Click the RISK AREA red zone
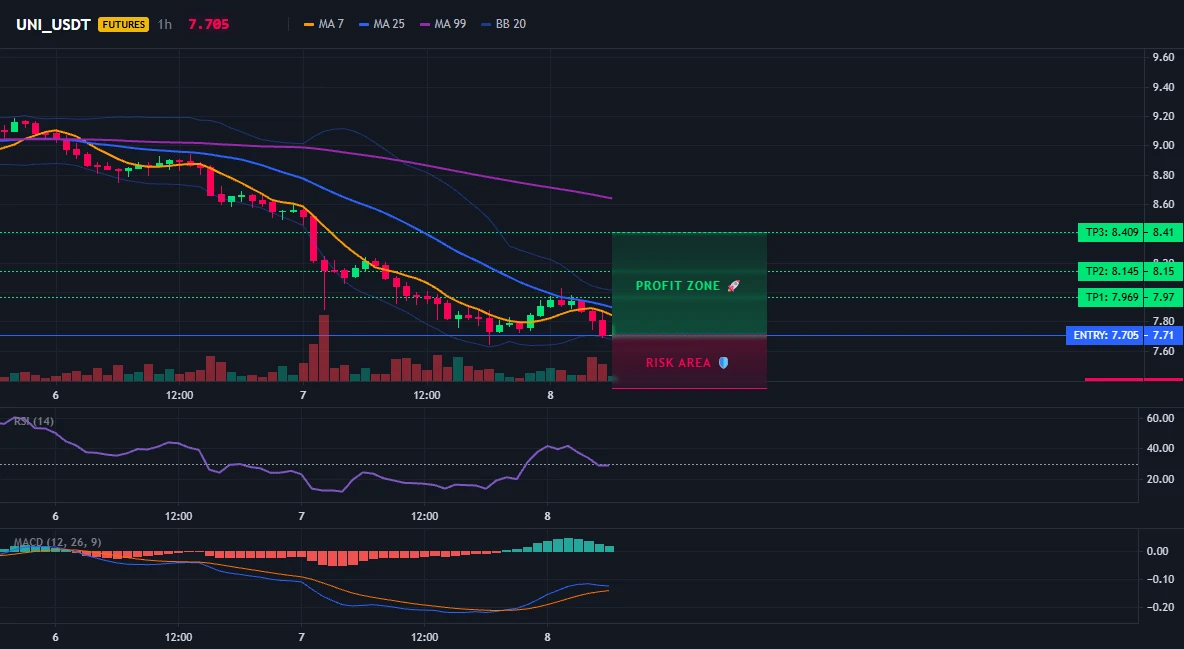This screenshot has height=649, width=1184. pos(689,363)
